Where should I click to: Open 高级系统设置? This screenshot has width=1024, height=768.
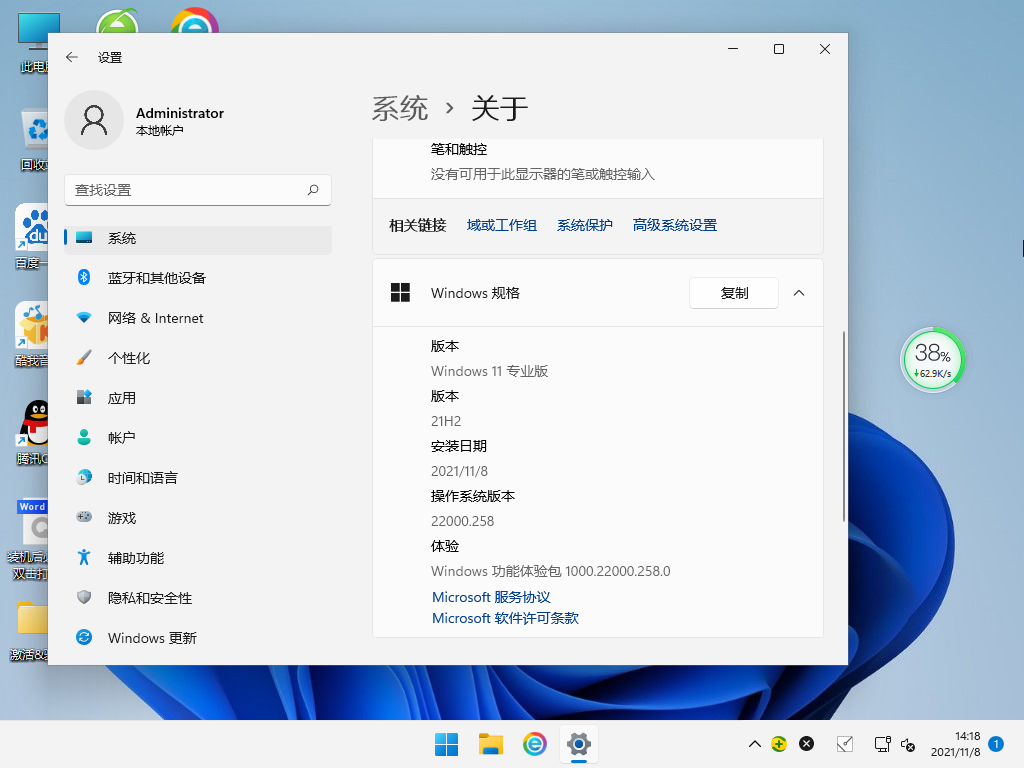674,225
